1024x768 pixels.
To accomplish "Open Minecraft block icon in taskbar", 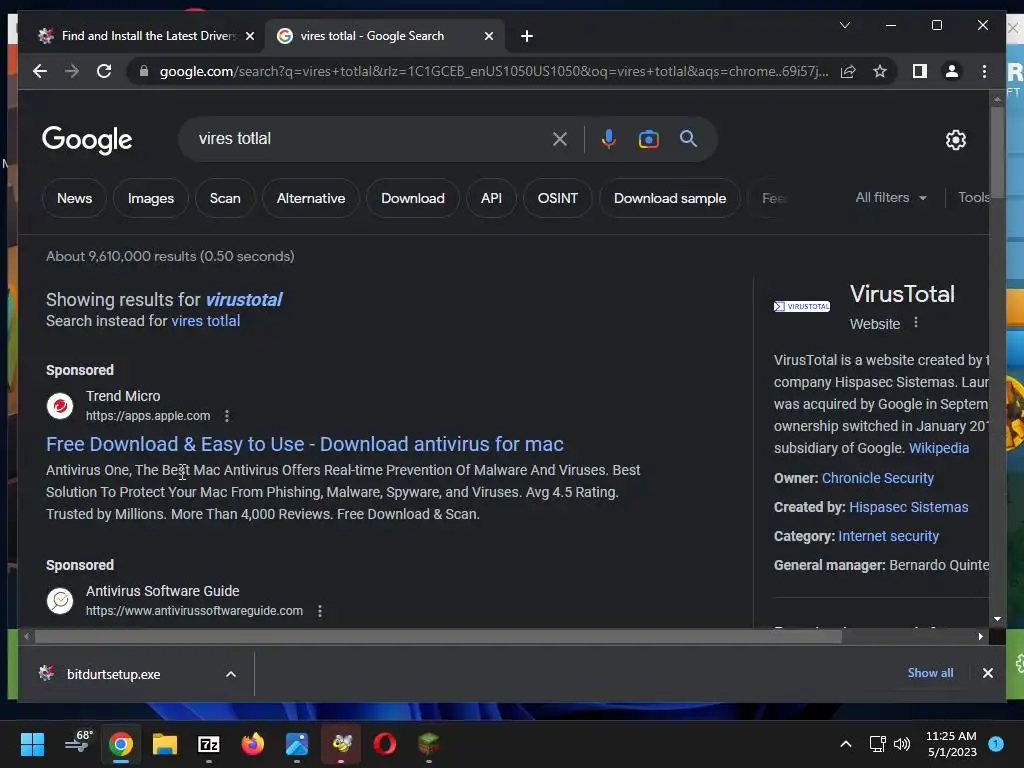I will tap(428, 744).
